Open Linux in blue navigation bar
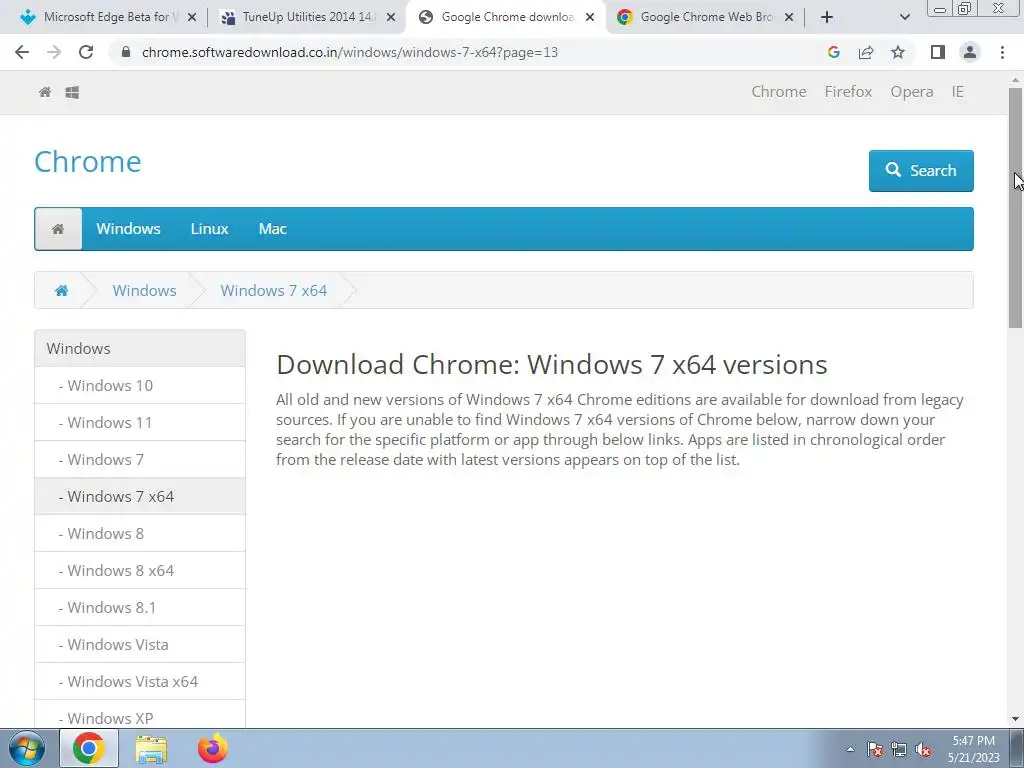Viewport: 1024px width, 768px height. click(209, 229)
